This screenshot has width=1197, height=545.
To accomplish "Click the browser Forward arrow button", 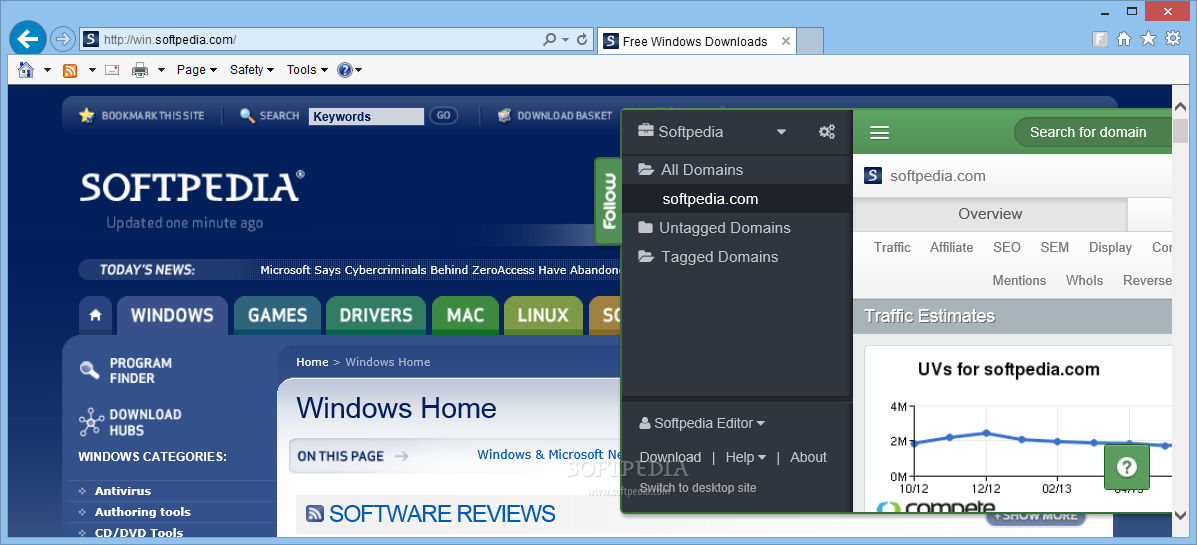I will click(63, 39).
